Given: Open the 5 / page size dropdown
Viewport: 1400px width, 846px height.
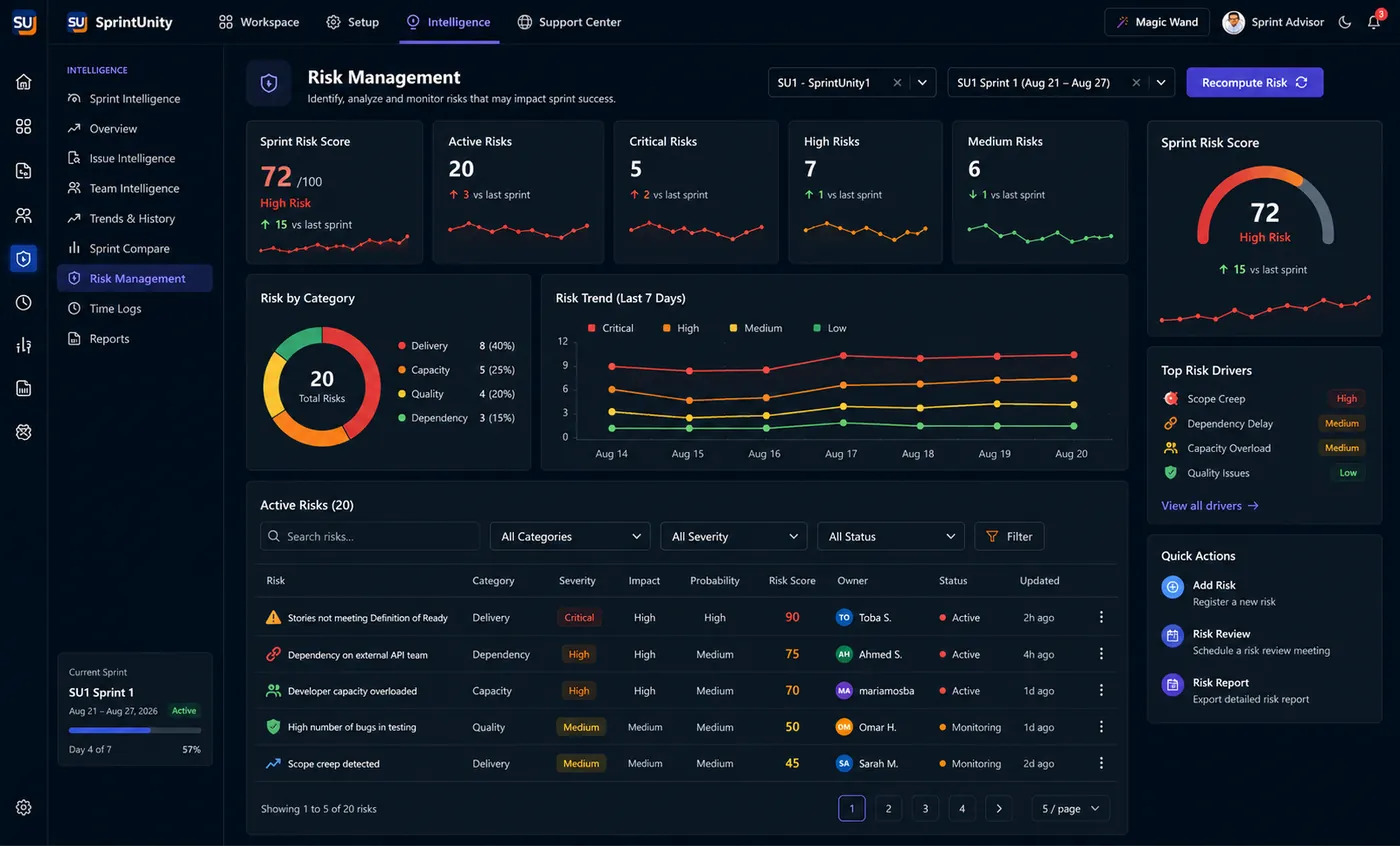Looking at the screenshot, I should (x=1070, y=808).
